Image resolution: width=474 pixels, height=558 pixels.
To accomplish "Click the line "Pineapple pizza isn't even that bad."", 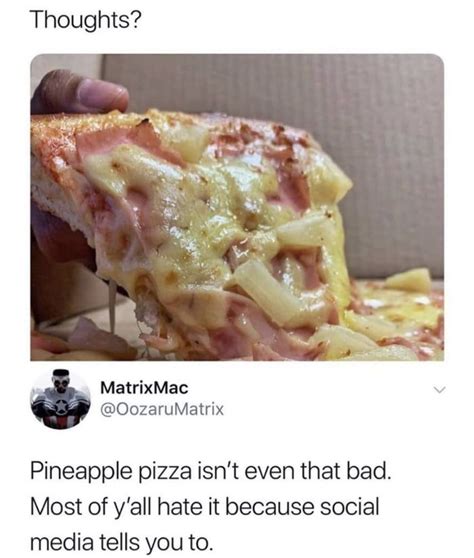I will coord(211,471).
